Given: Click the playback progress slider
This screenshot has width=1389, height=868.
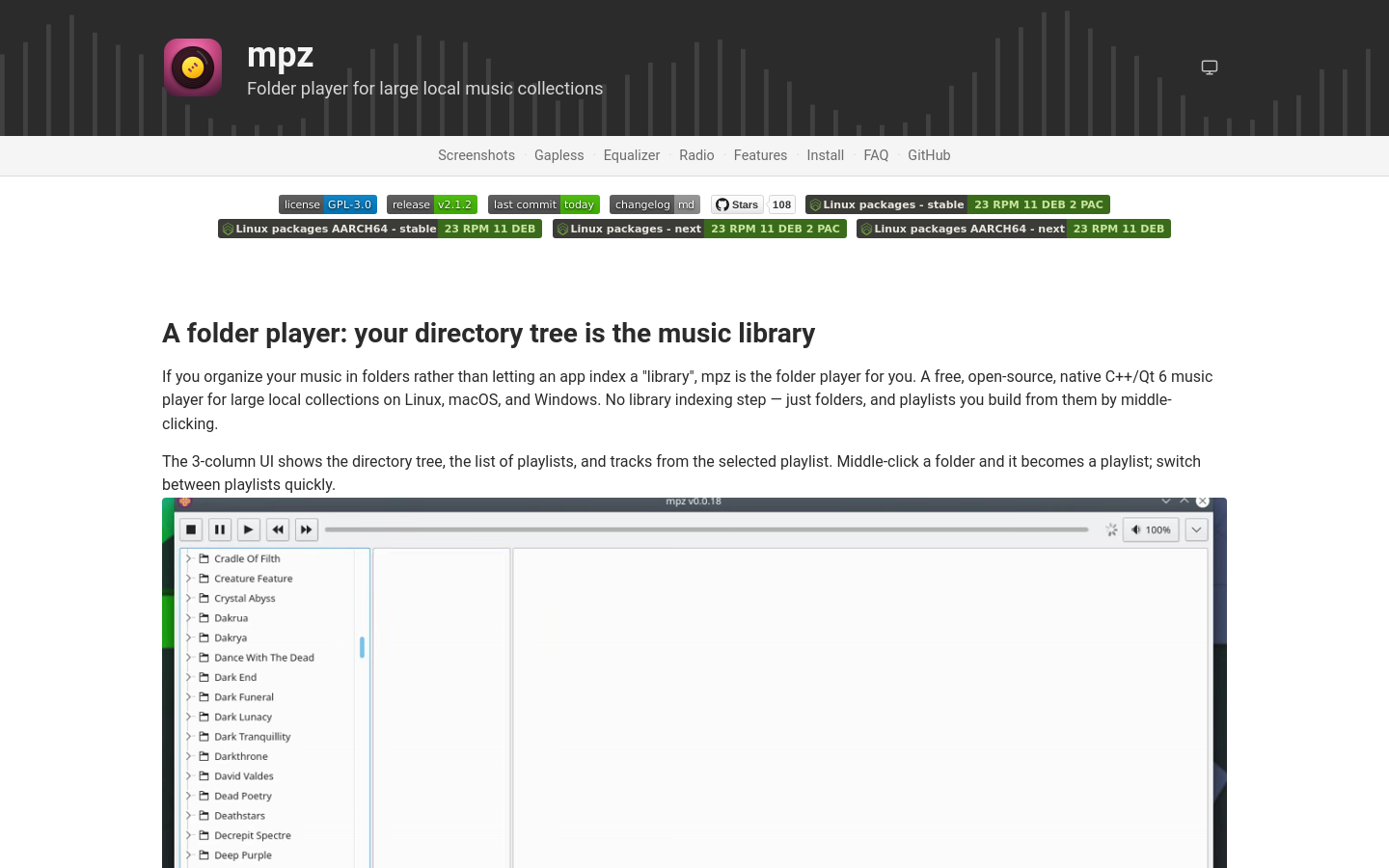Looking at the screenshot, I should 707,529.
